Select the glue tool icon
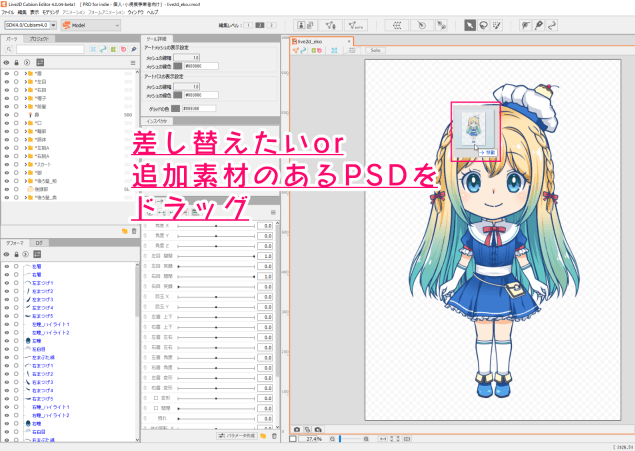 click(x=441, y=25)
